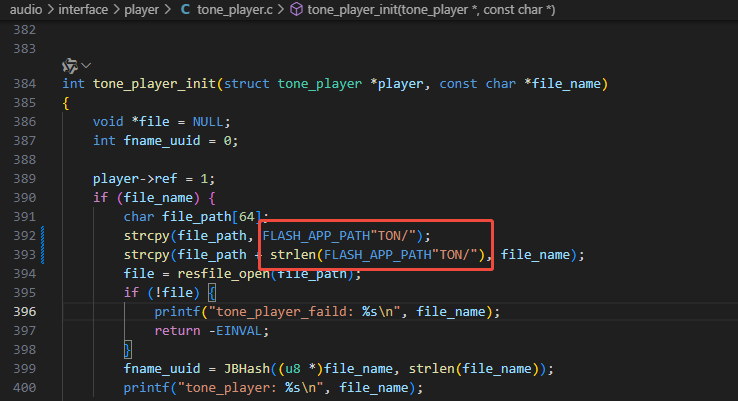Click function name tone_player_init on line 384

click(154, 84)
